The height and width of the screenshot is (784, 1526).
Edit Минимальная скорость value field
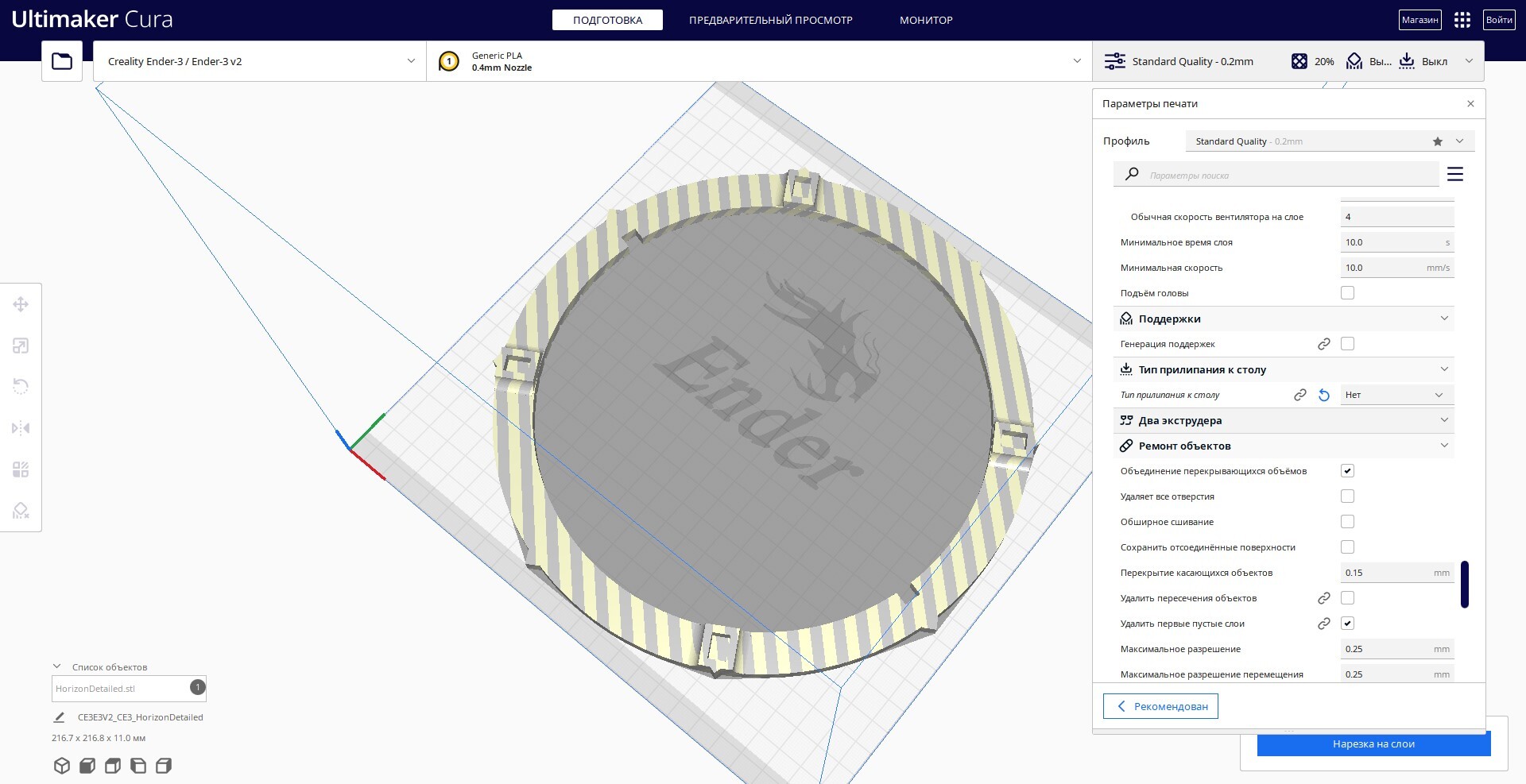coord(1396,268)
